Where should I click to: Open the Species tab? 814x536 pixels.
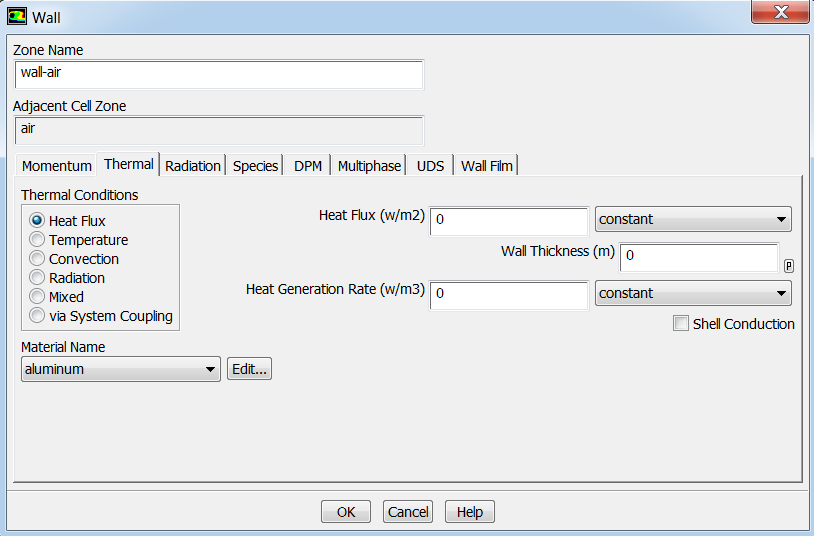(x=255, y=166)
